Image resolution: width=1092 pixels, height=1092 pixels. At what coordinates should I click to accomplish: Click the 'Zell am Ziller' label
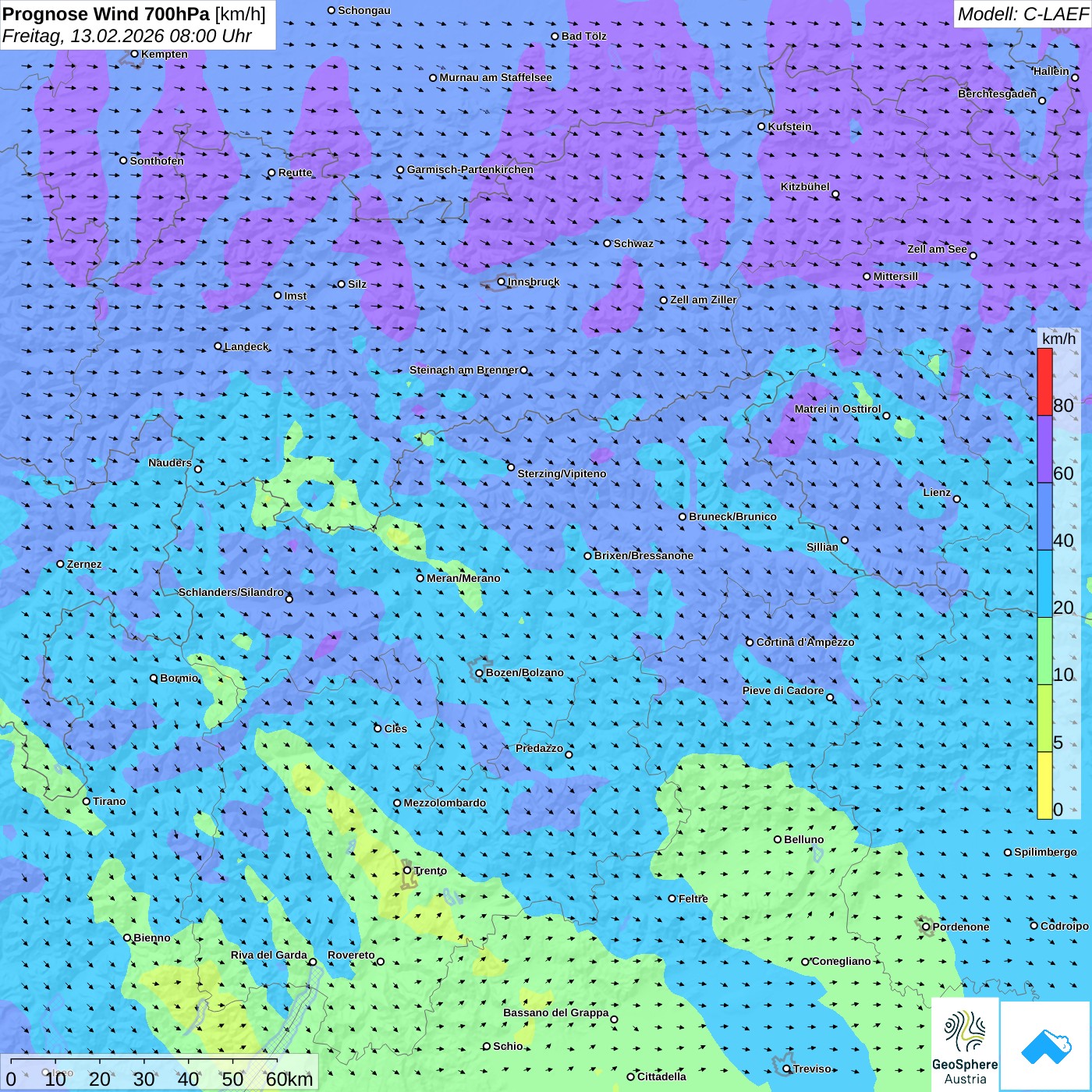point(704,300)
